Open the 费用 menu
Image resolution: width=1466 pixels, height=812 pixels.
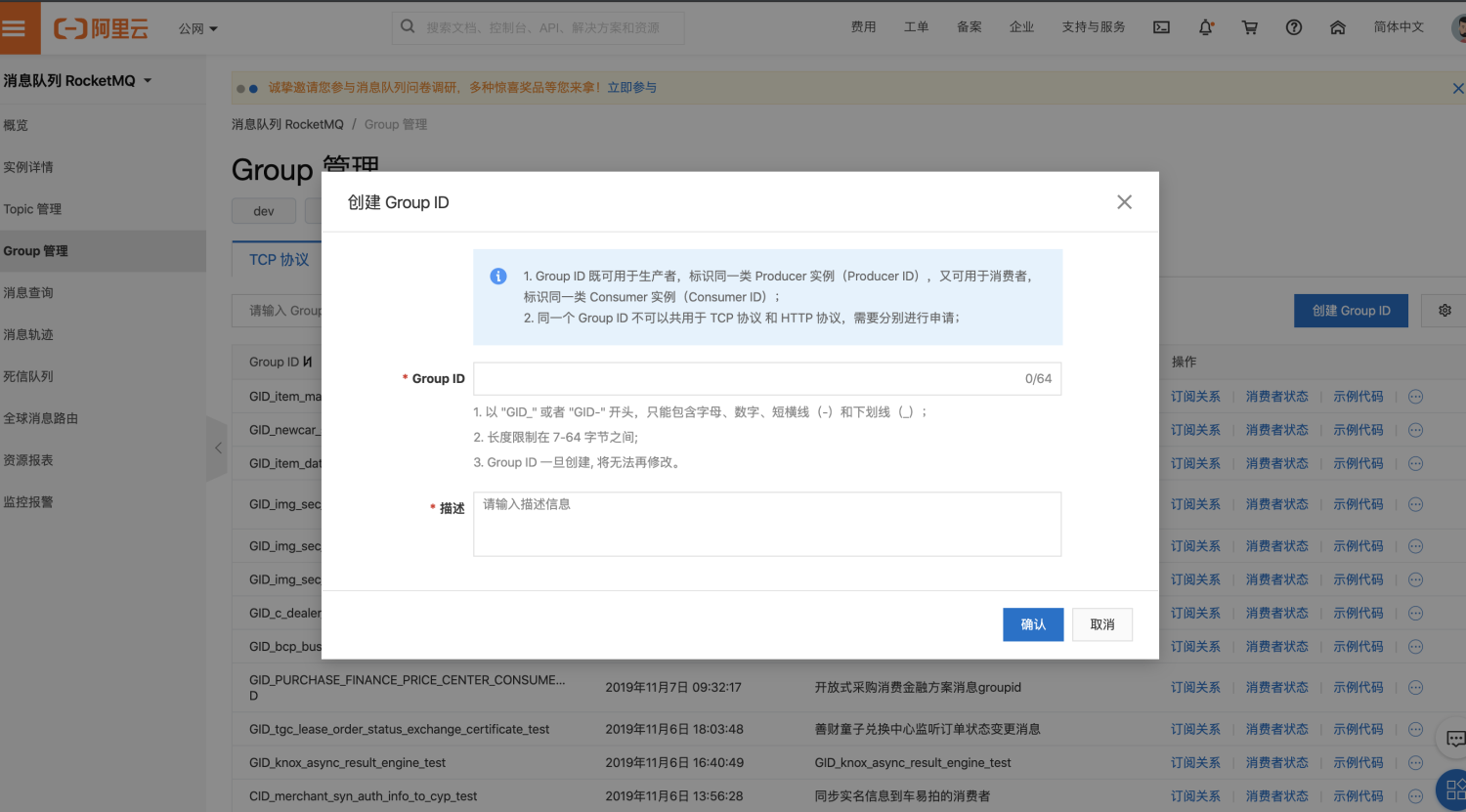tap(863, 27)
